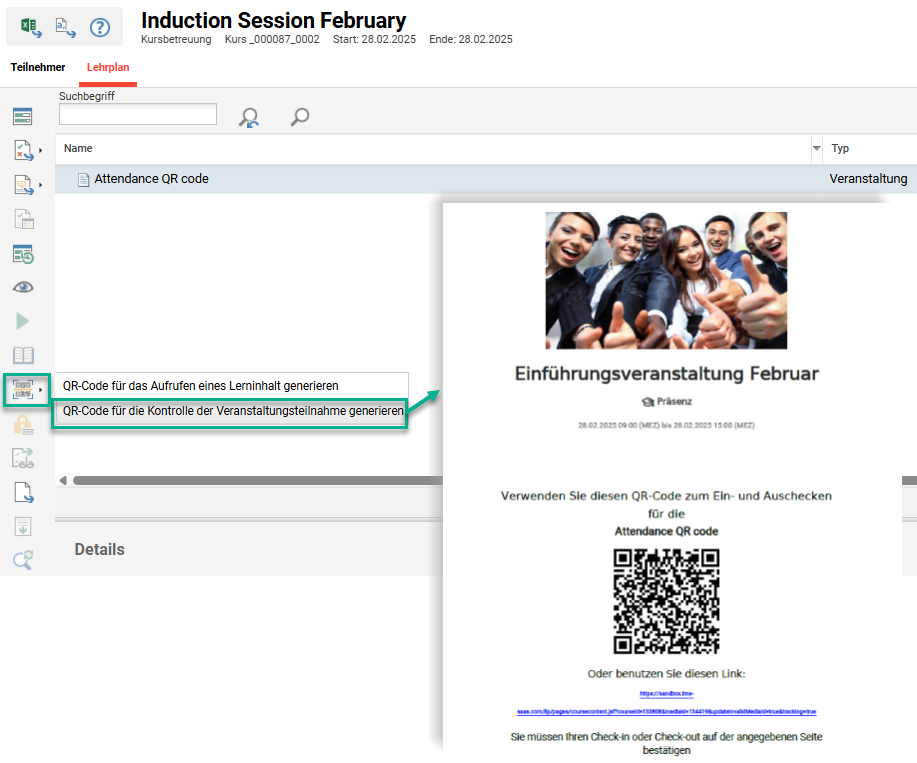
Task: Click the Kursbetreuung label
Action: [x=176, y=39]
